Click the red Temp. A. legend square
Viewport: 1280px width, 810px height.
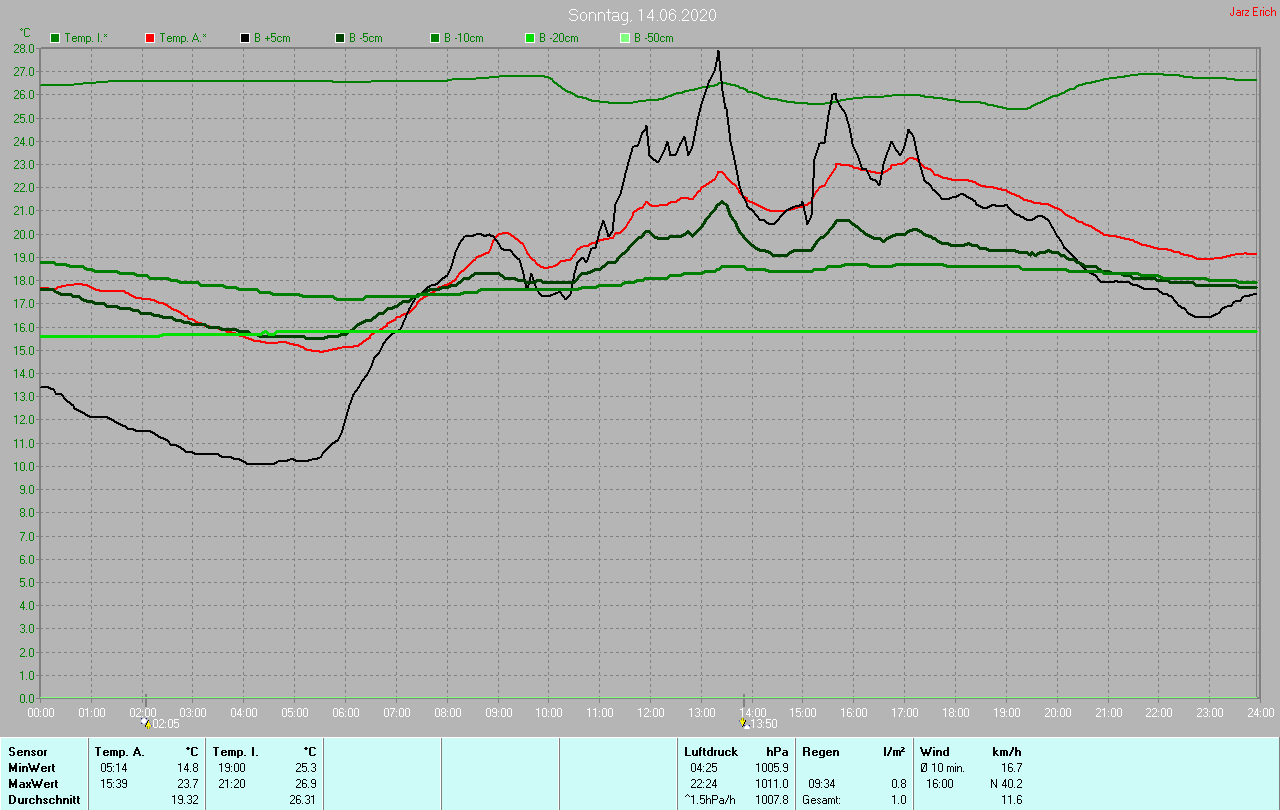(150, 38)
